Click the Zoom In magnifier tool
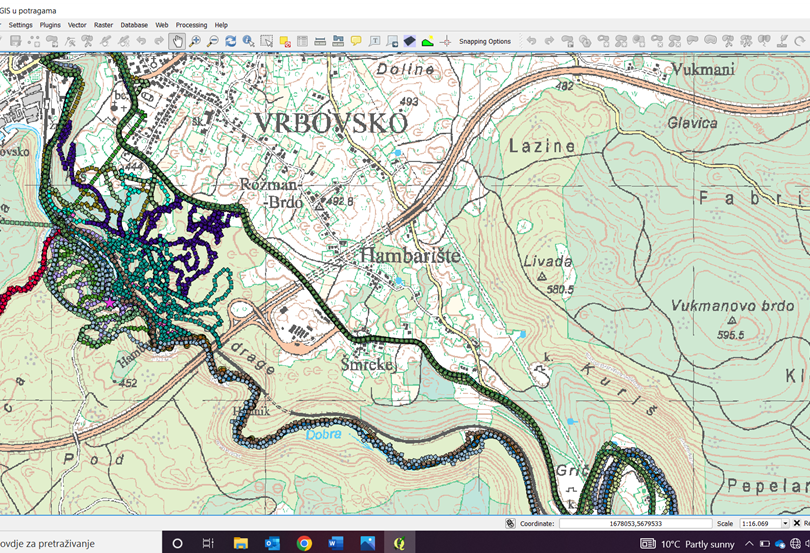The height and width of the screenshot is (553, 810). [195, 41]
